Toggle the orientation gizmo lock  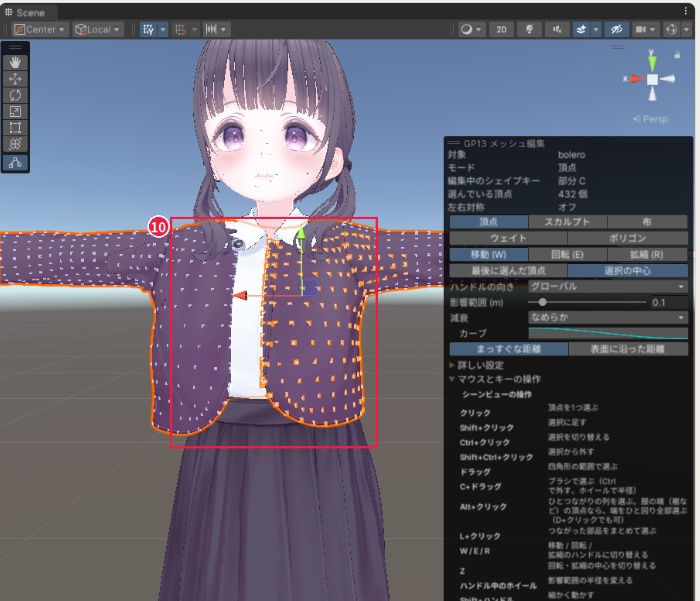(x=677, y=55)
